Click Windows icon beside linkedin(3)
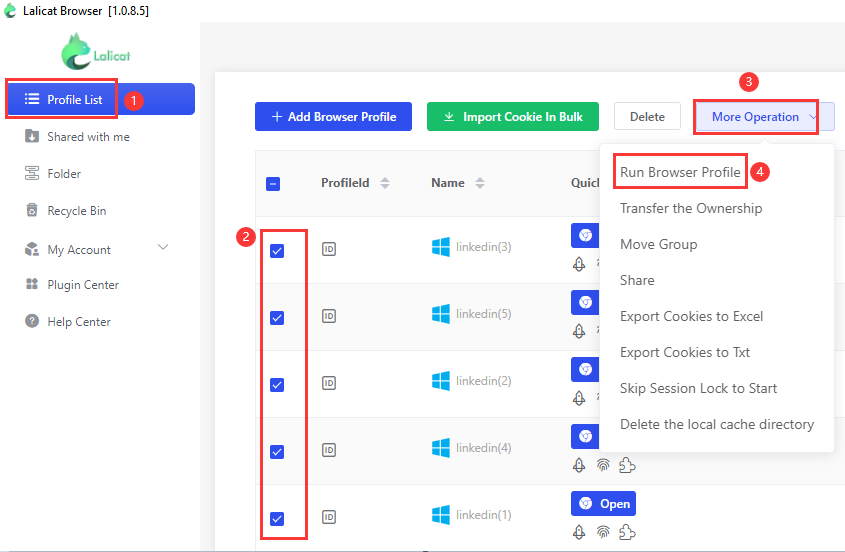Image resolution: width=845 pixels, height=552 pixels. [x=441, y=247]
